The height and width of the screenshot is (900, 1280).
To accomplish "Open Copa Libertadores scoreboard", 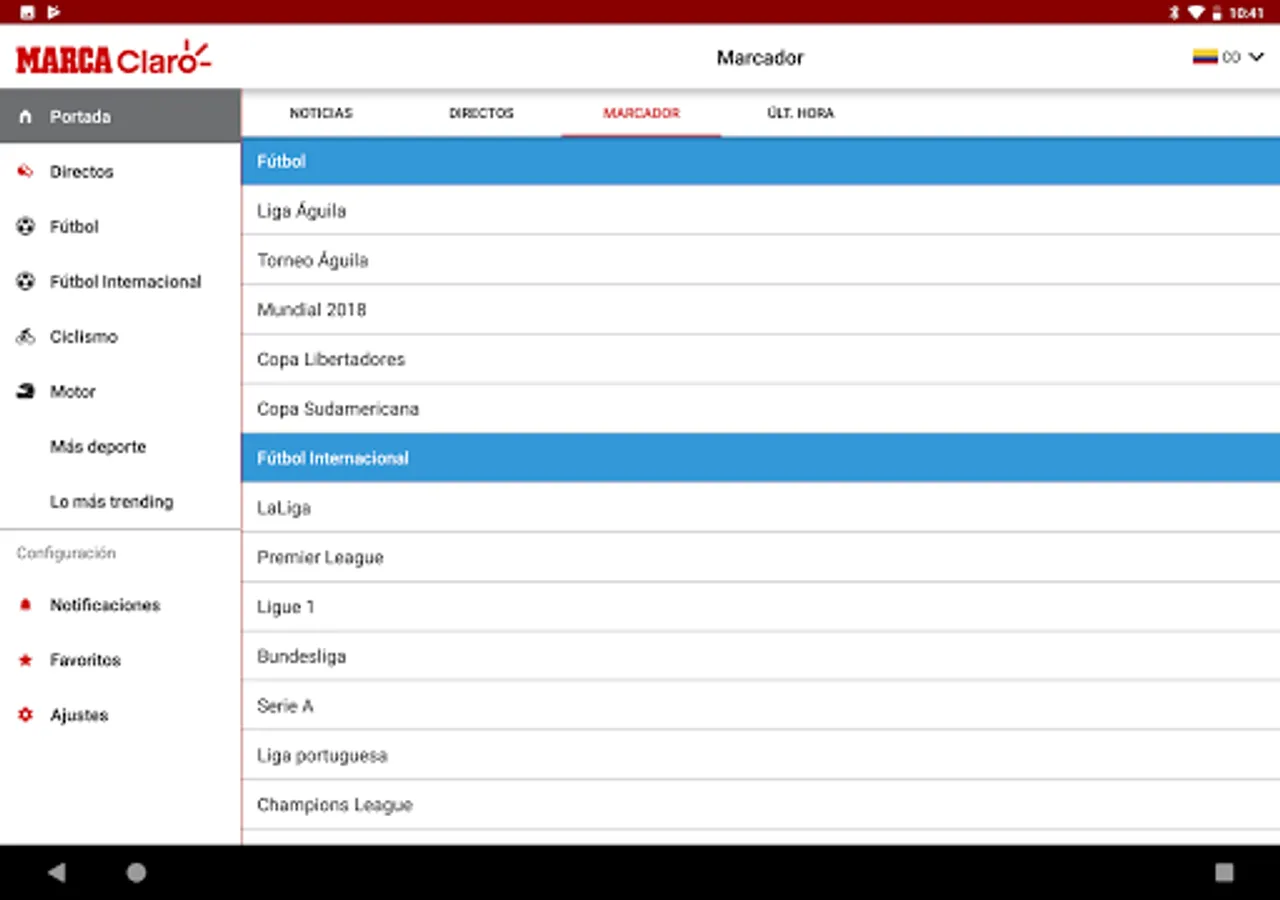I will point(761,359).
